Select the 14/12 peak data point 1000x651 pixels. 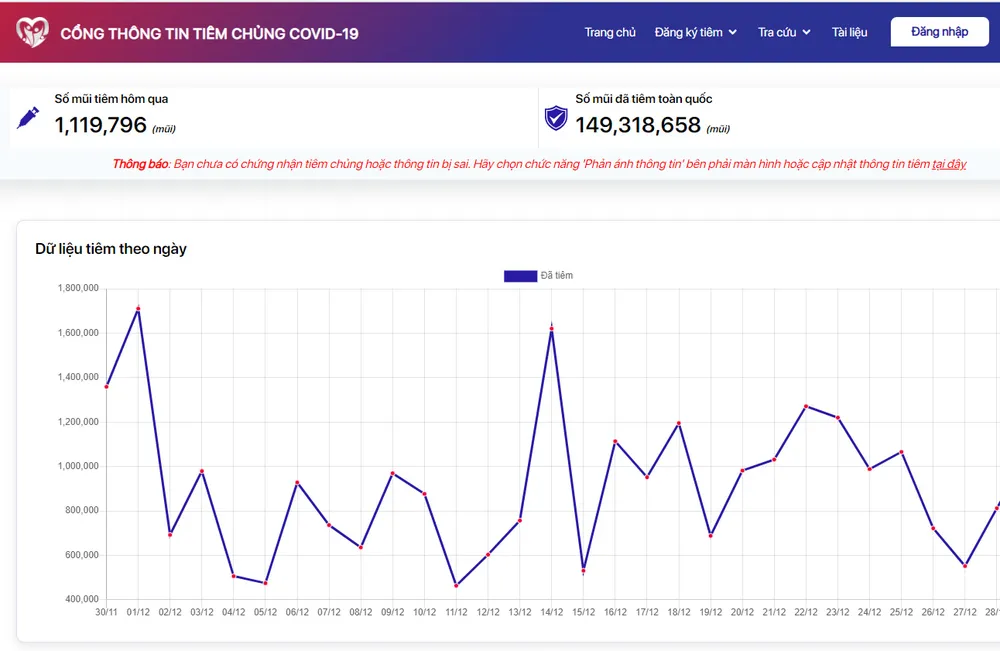coord(551,328)
